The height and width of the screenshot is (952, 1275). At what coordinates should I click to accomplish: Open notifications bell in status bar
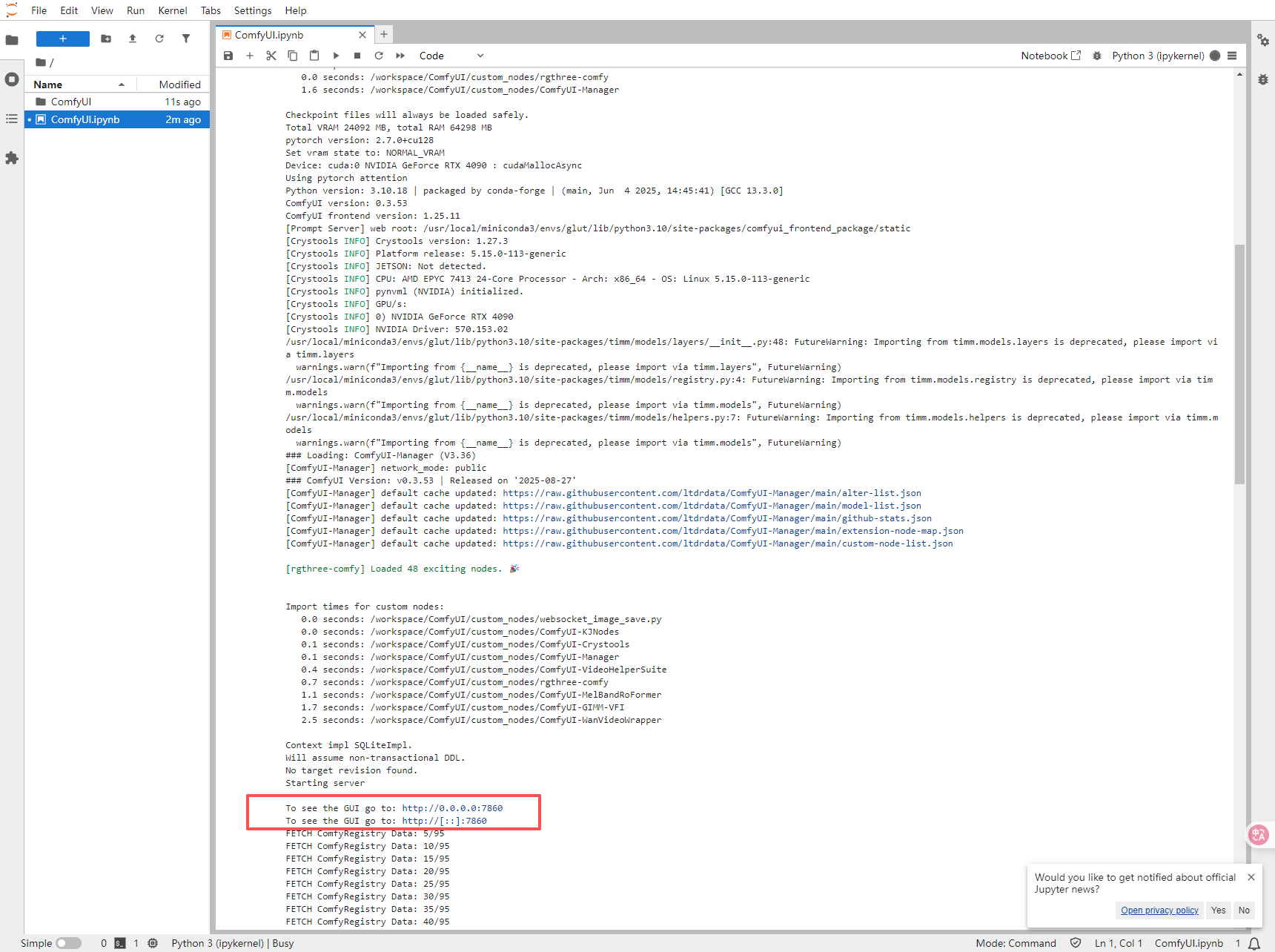pyautogui.click(x=1254, y=943)
